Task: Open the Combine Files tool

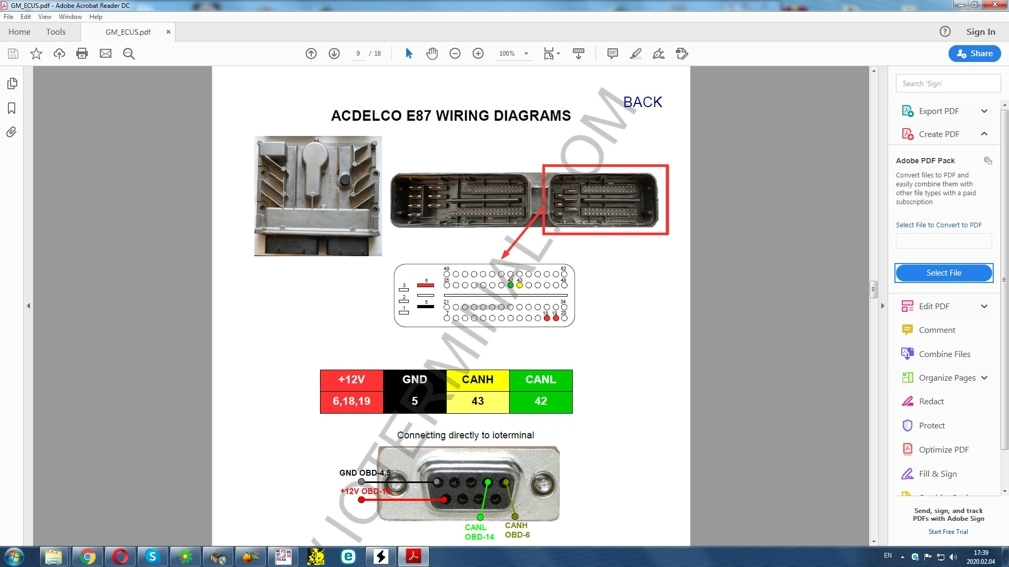Action: pyautogui.click(x=944, y=353)
